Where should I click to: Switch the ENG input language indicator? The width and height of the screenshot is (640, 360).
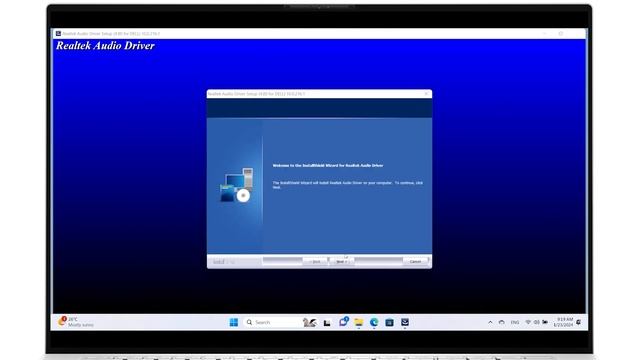click(x=515, y=322)
